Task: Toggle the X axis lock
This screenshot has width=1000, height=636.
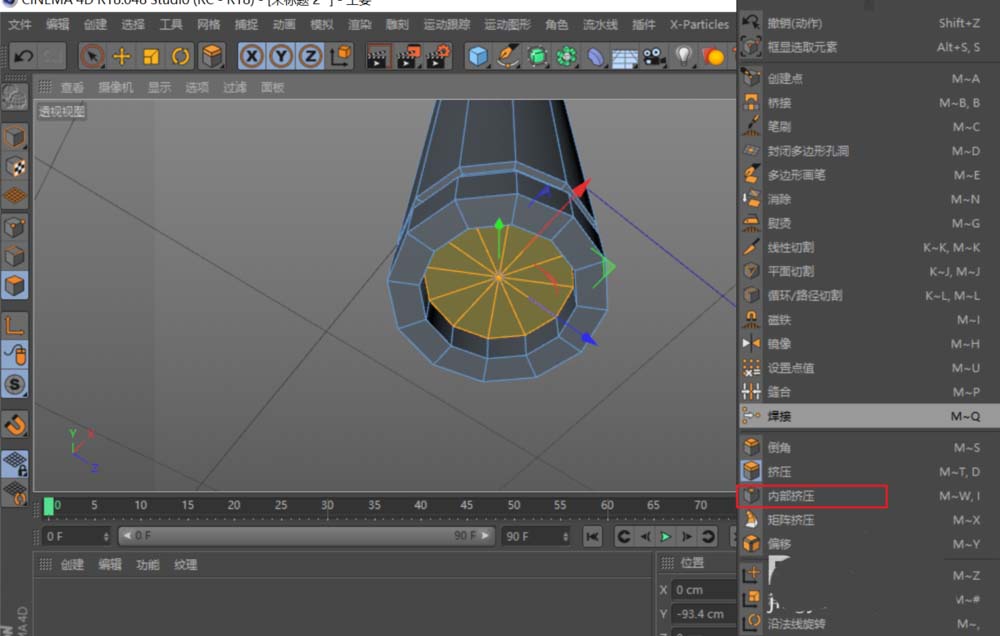Action: point(251,57)
